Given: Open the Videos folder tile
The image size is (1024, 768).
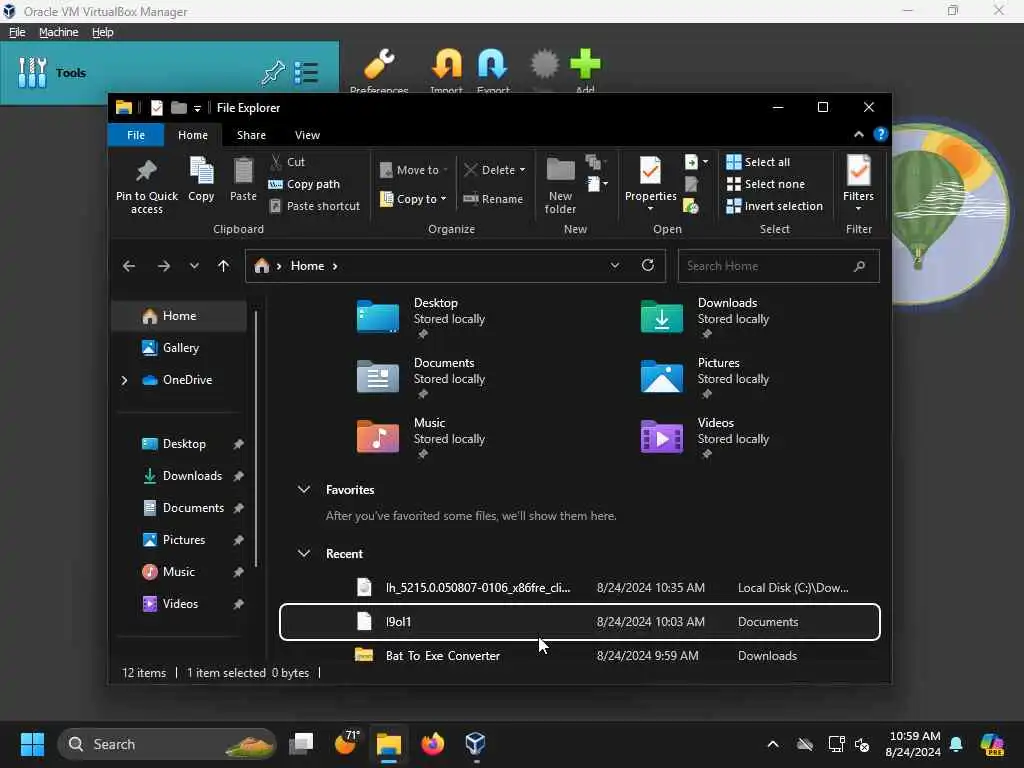Looking at the screenshot, I should [705, 438].
